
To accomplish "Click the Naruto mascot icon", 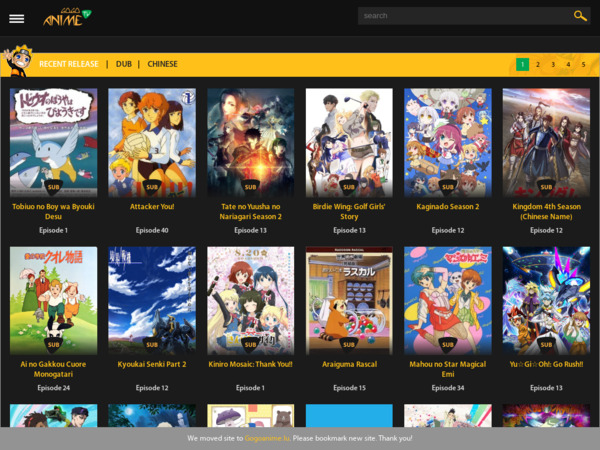I will (x=18, y=61).
